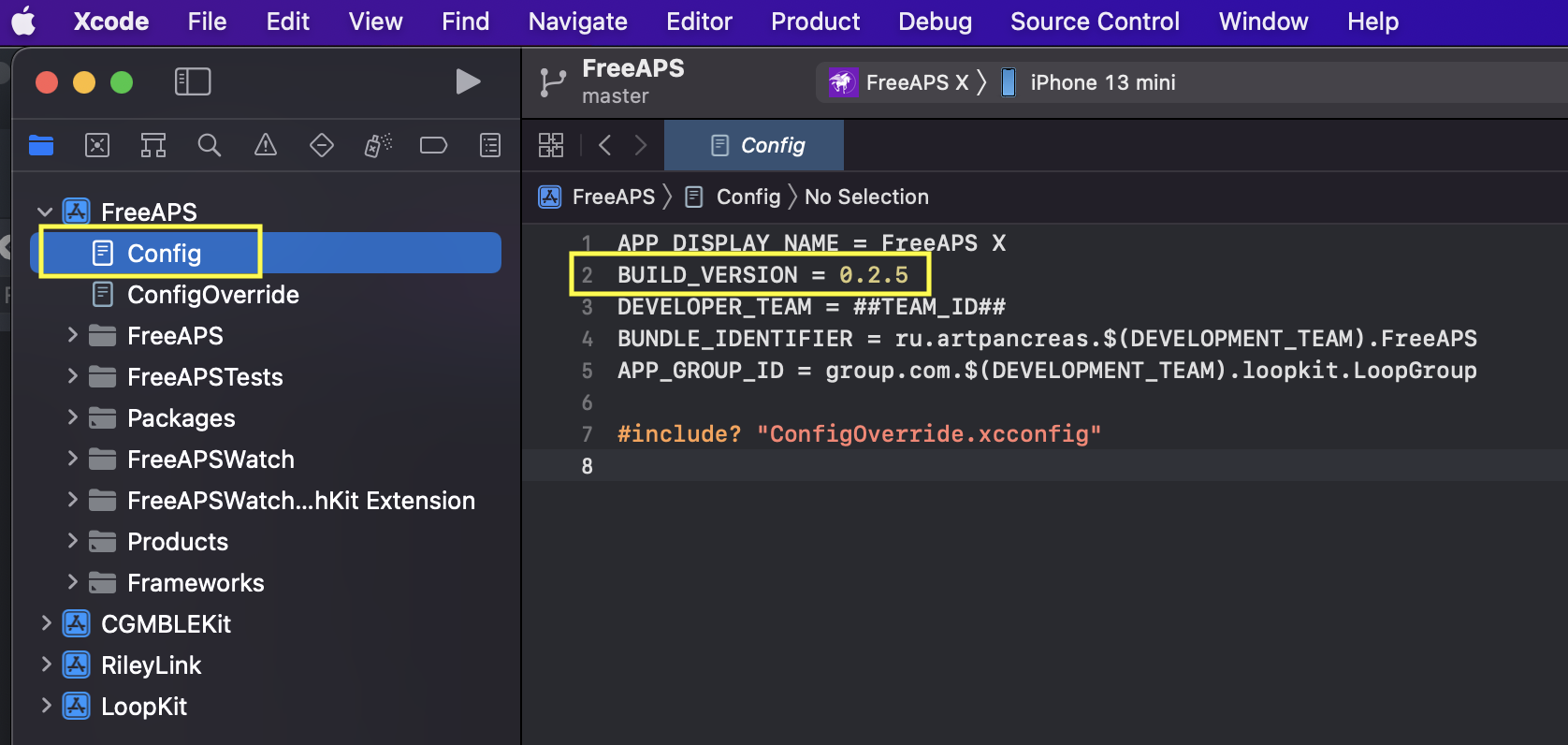Expand the FreeAPS folder group

72,335
